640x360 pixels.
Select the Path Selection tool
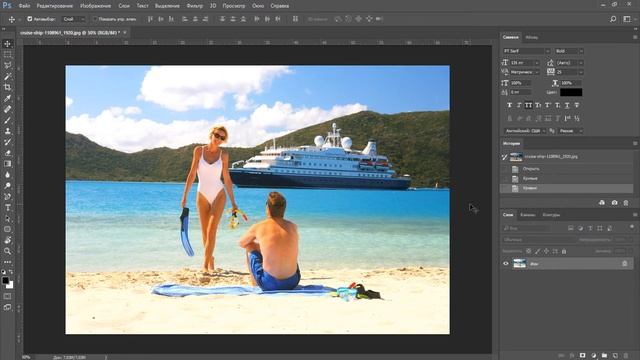[7, 218]
